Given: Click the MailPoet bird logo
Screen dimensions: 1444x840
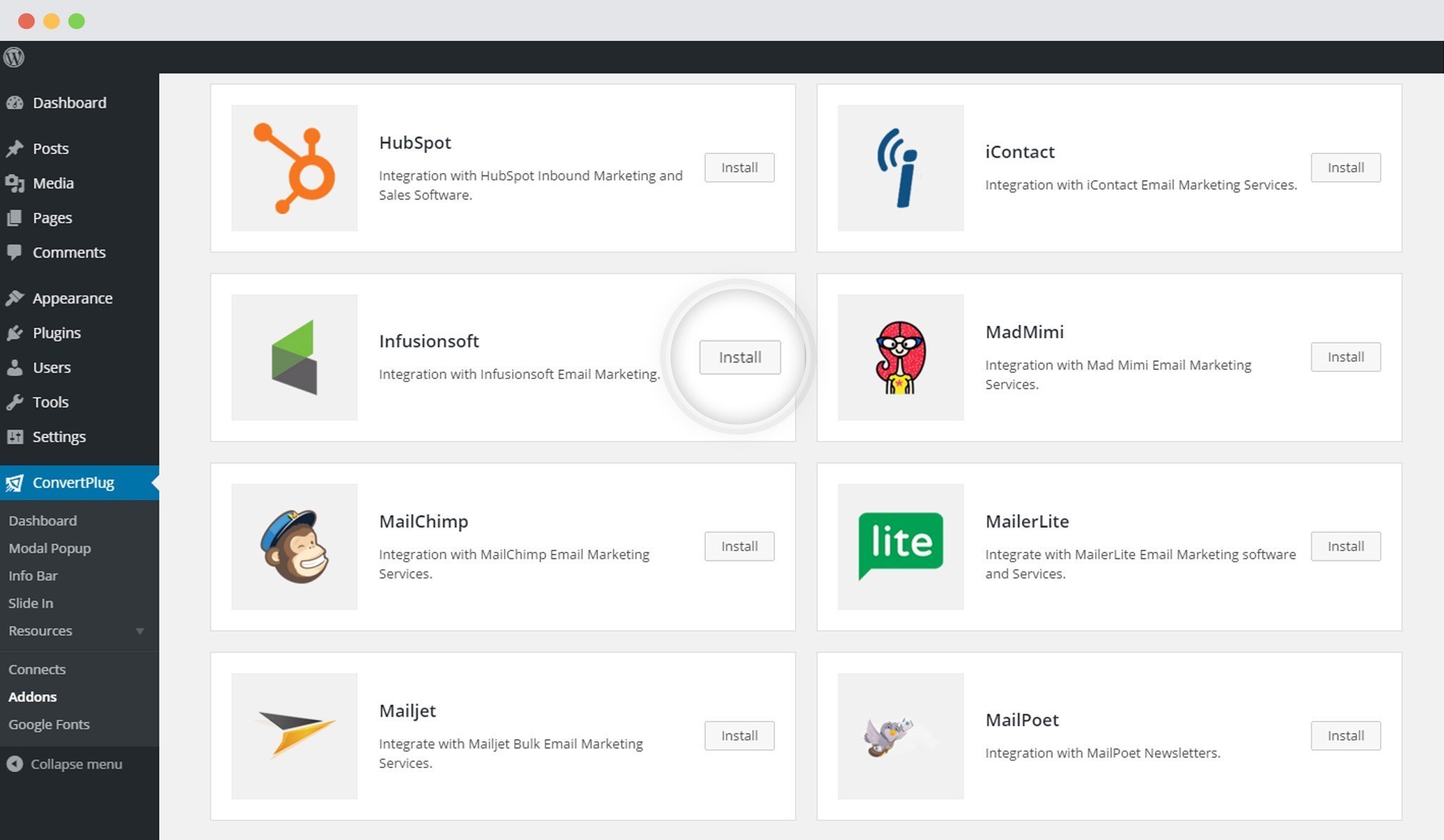Looking at the screenshot, I should [900, 735].
